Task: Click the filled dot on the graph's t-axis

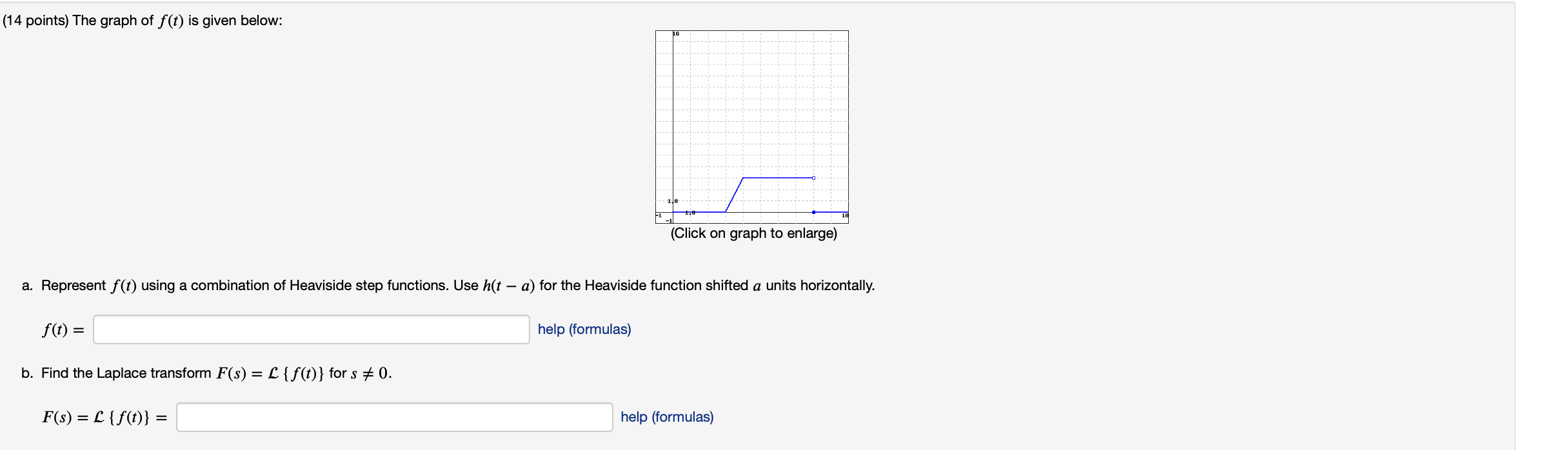Action: [814, 212]
